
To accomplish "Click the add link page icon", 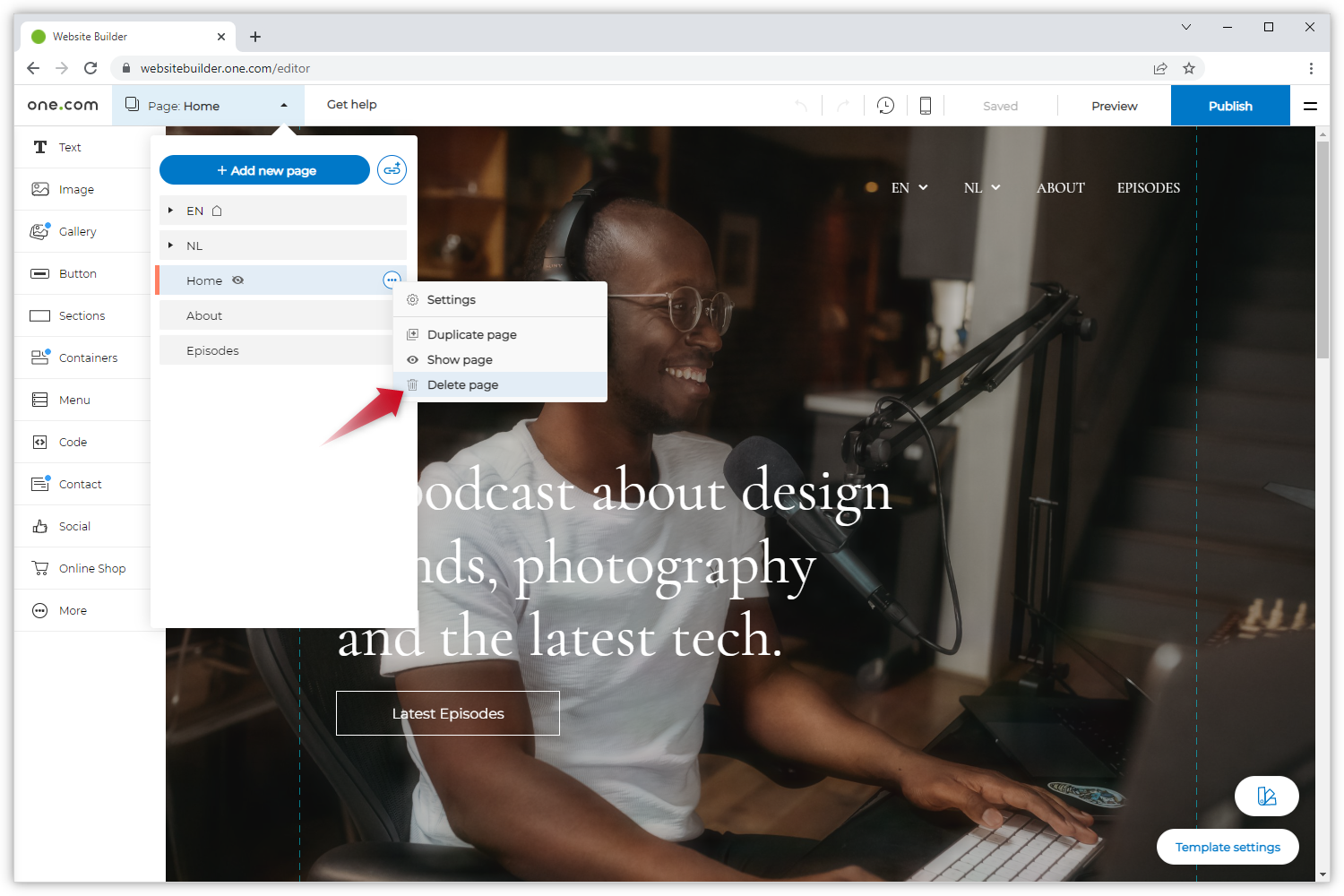I will 392,170.
